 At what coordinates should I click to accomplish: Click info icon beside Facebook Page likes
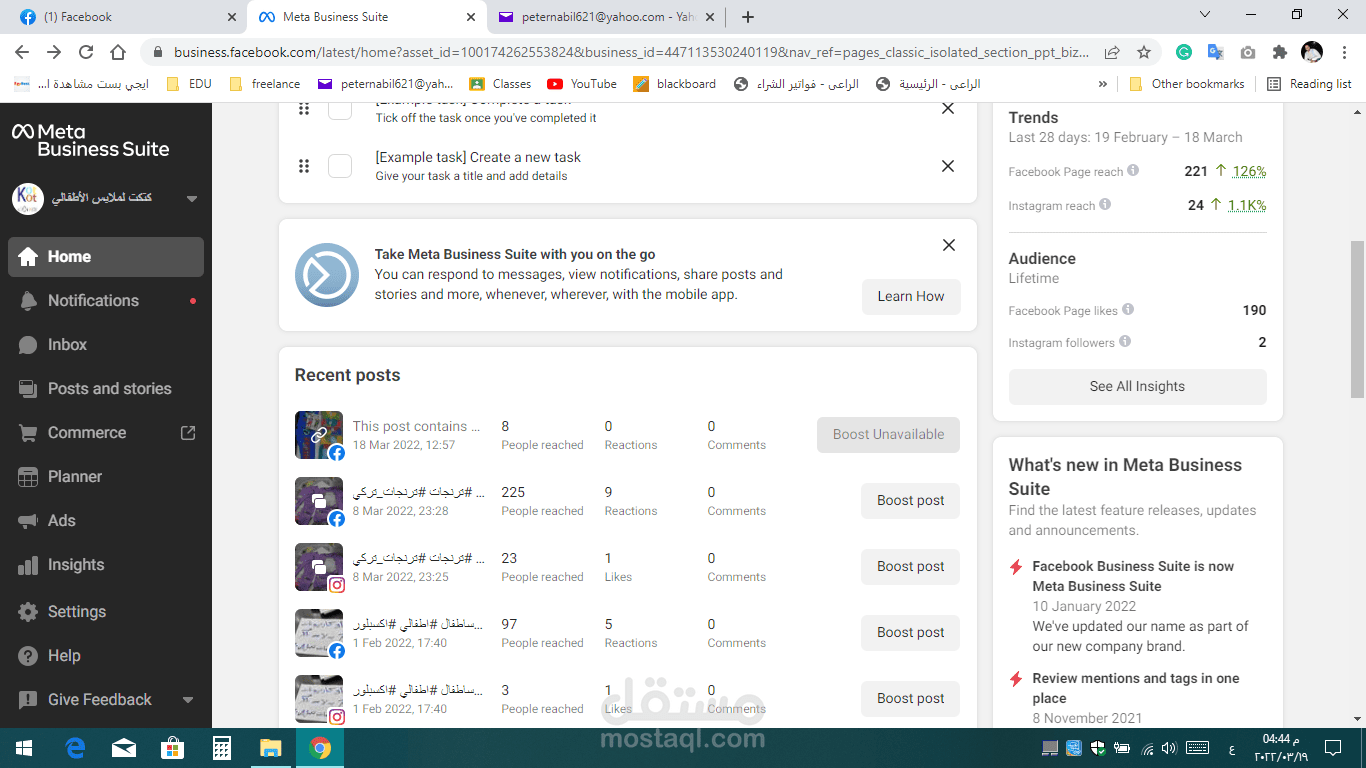click(x=1128, y=309)
